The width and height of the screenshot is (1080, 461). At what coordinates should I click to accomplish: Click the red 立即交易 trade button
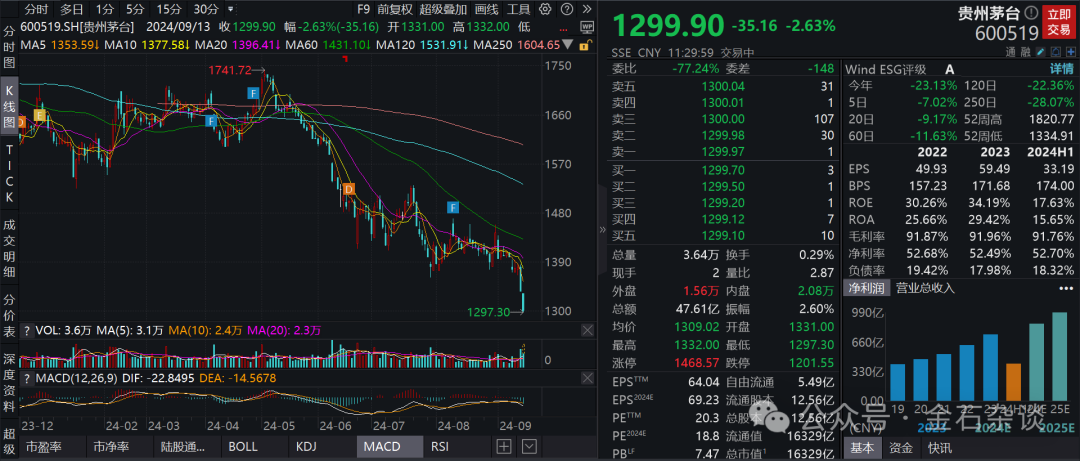coord(1059,21)
